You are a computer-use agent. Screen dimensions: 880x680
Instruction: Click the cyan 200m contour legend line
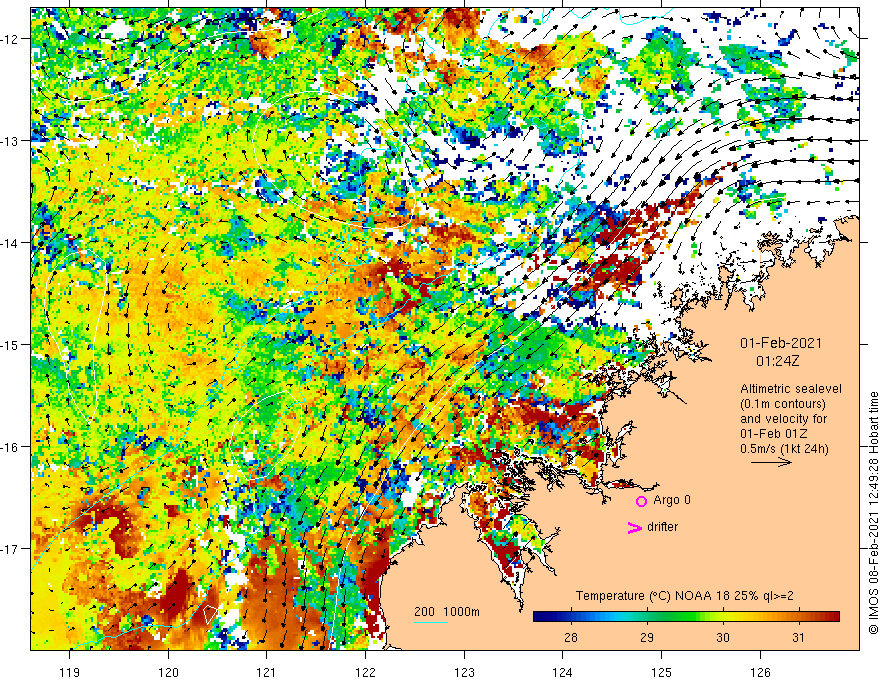430,622
